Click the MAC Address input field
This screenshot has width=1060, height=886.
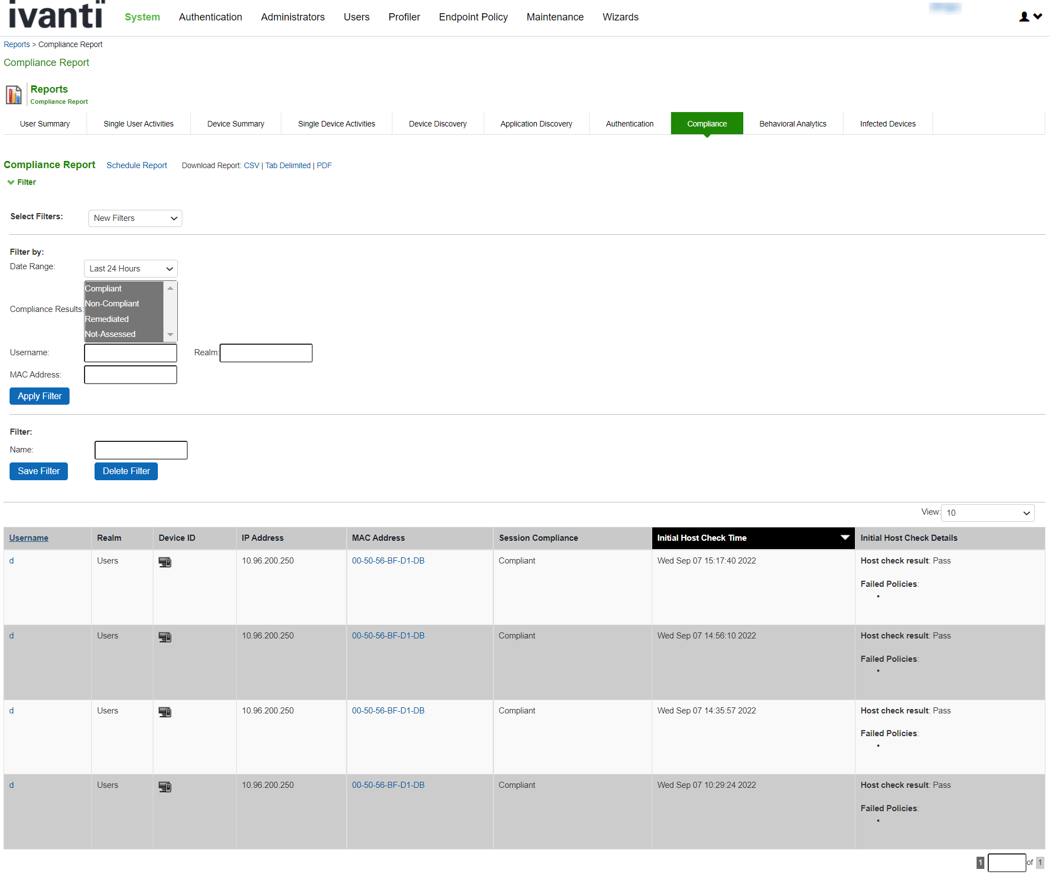[130, 375]
